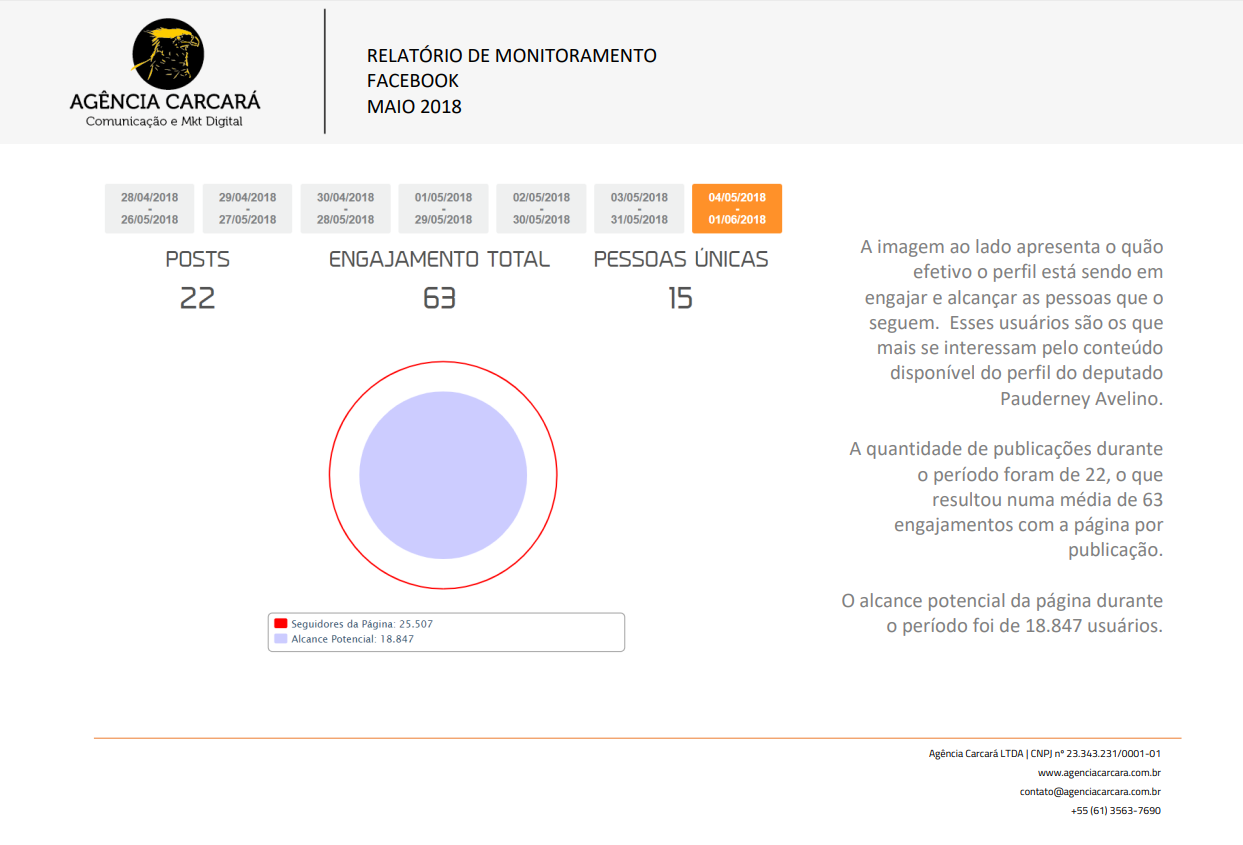Select the 28/04/2018 - 26/05/2018 date tab
Image resolution: width=1243 pixels, height=845 pixels.
point(150,208)
